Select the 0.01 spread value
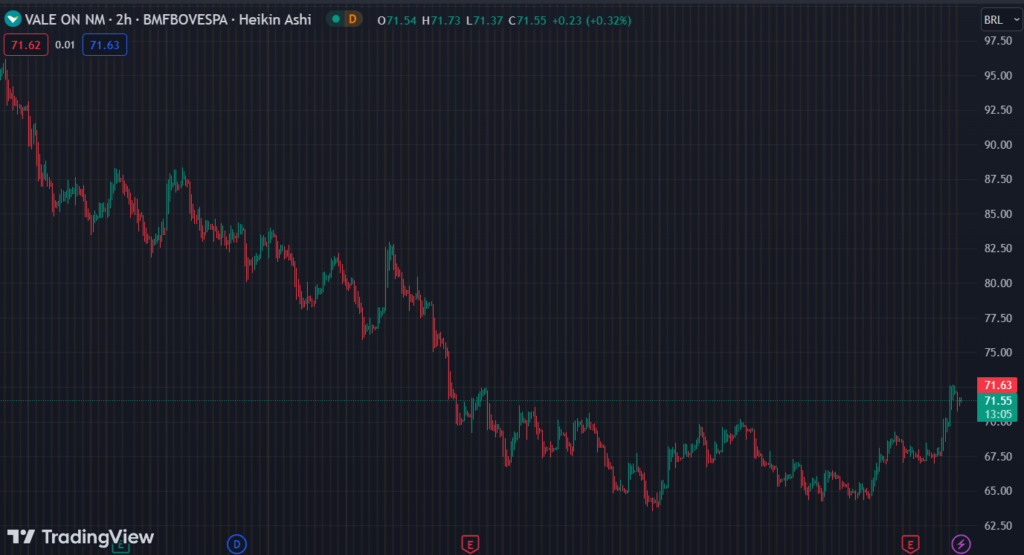 click(65, 45)
